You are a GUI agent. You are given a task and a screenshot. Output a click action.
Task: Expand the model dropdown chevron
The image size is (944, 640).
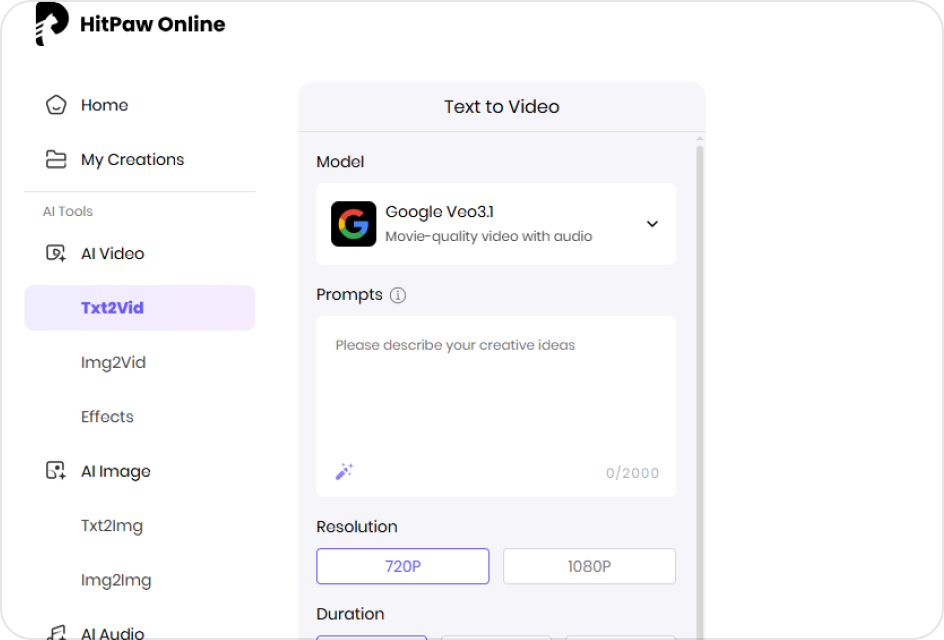652,224
